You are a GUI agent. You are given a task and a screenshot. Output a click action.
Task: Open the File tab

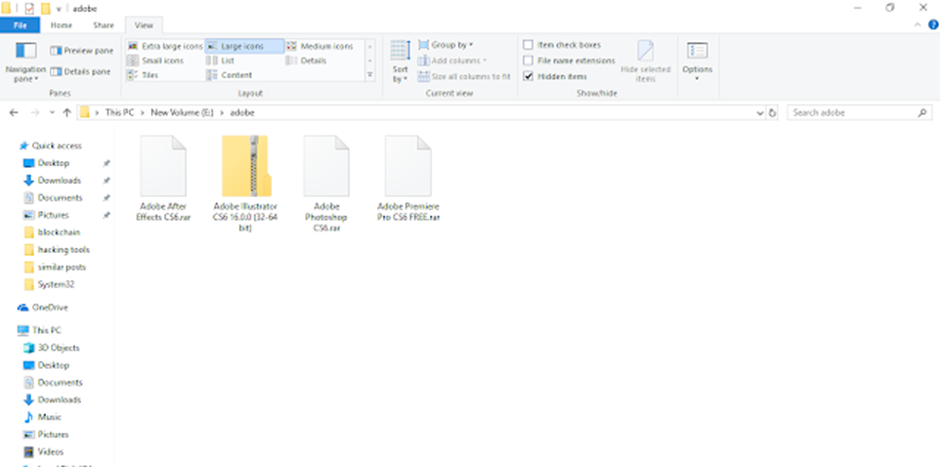pyautogui.click(x=20, y=25)
